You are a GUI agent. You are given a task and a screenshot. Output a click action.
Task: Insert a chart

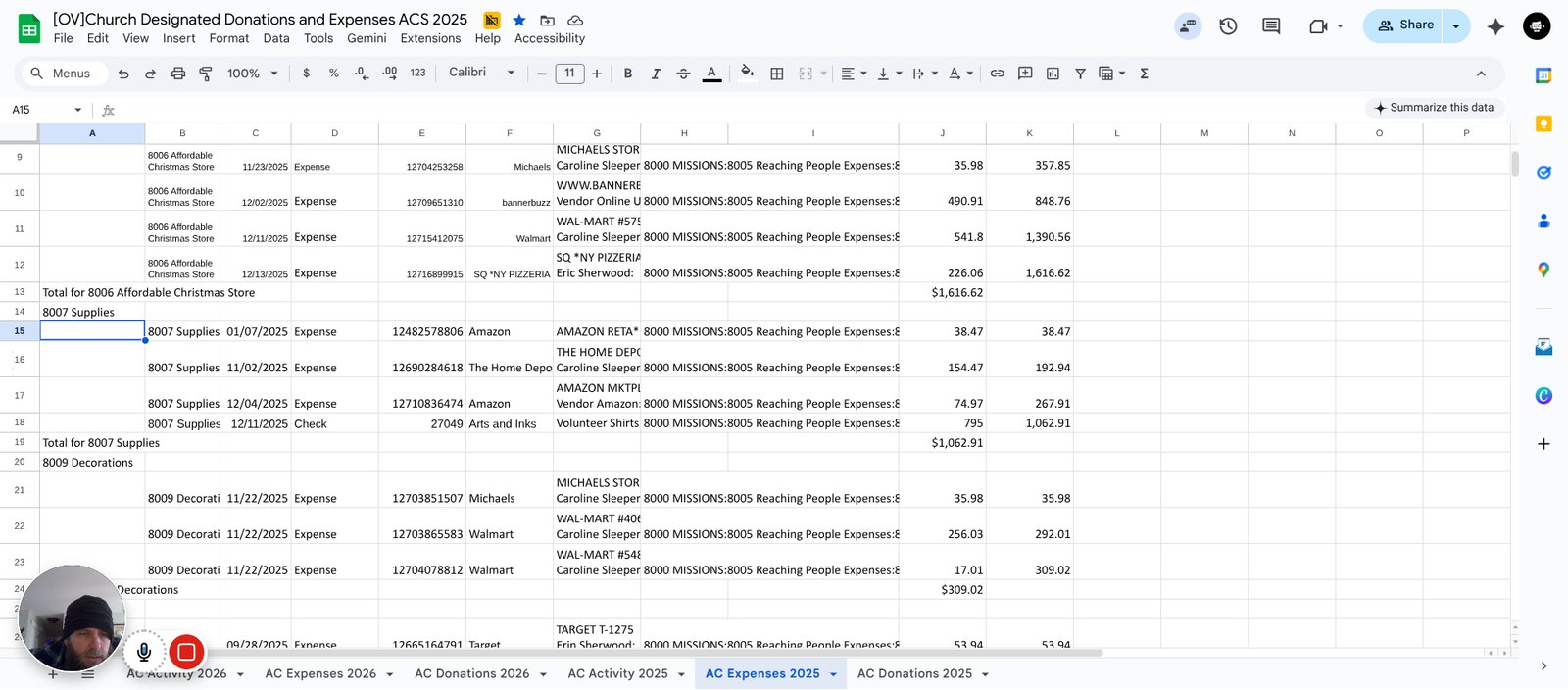(1053, 74)
